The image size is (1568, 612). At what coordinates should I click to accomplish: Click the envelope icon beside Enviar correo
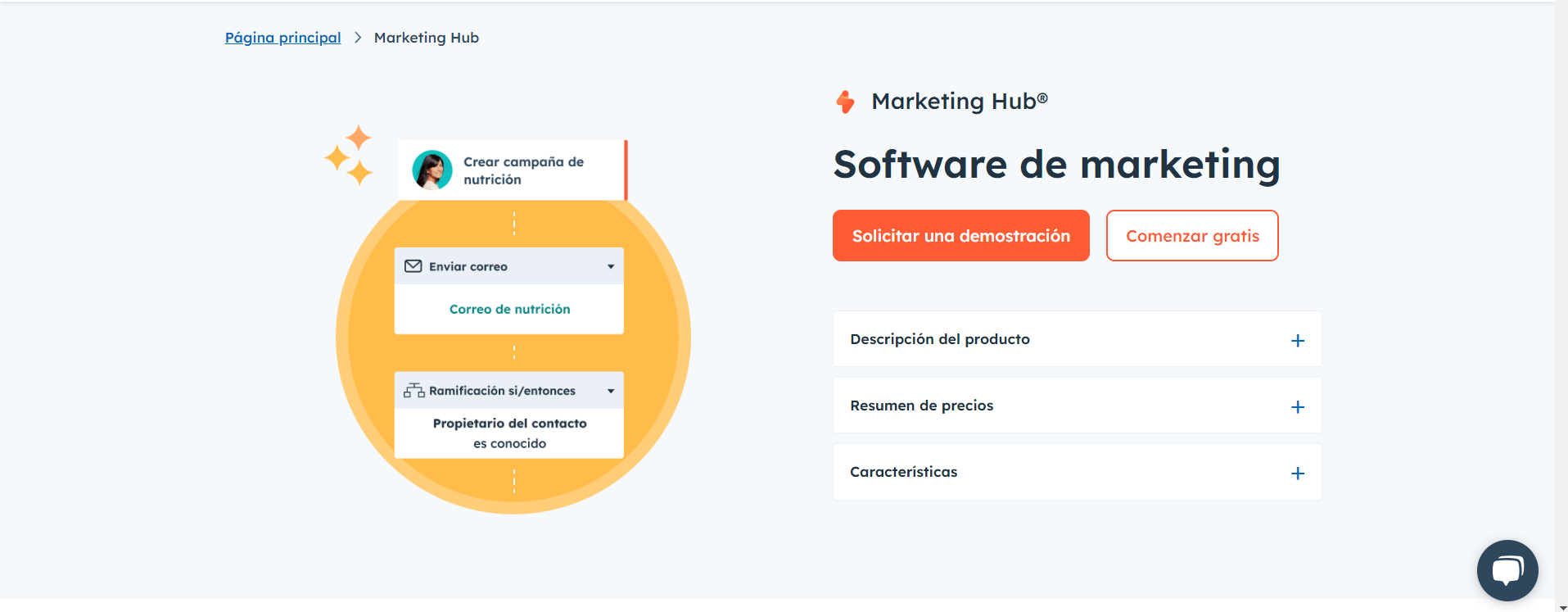(413, 266)
